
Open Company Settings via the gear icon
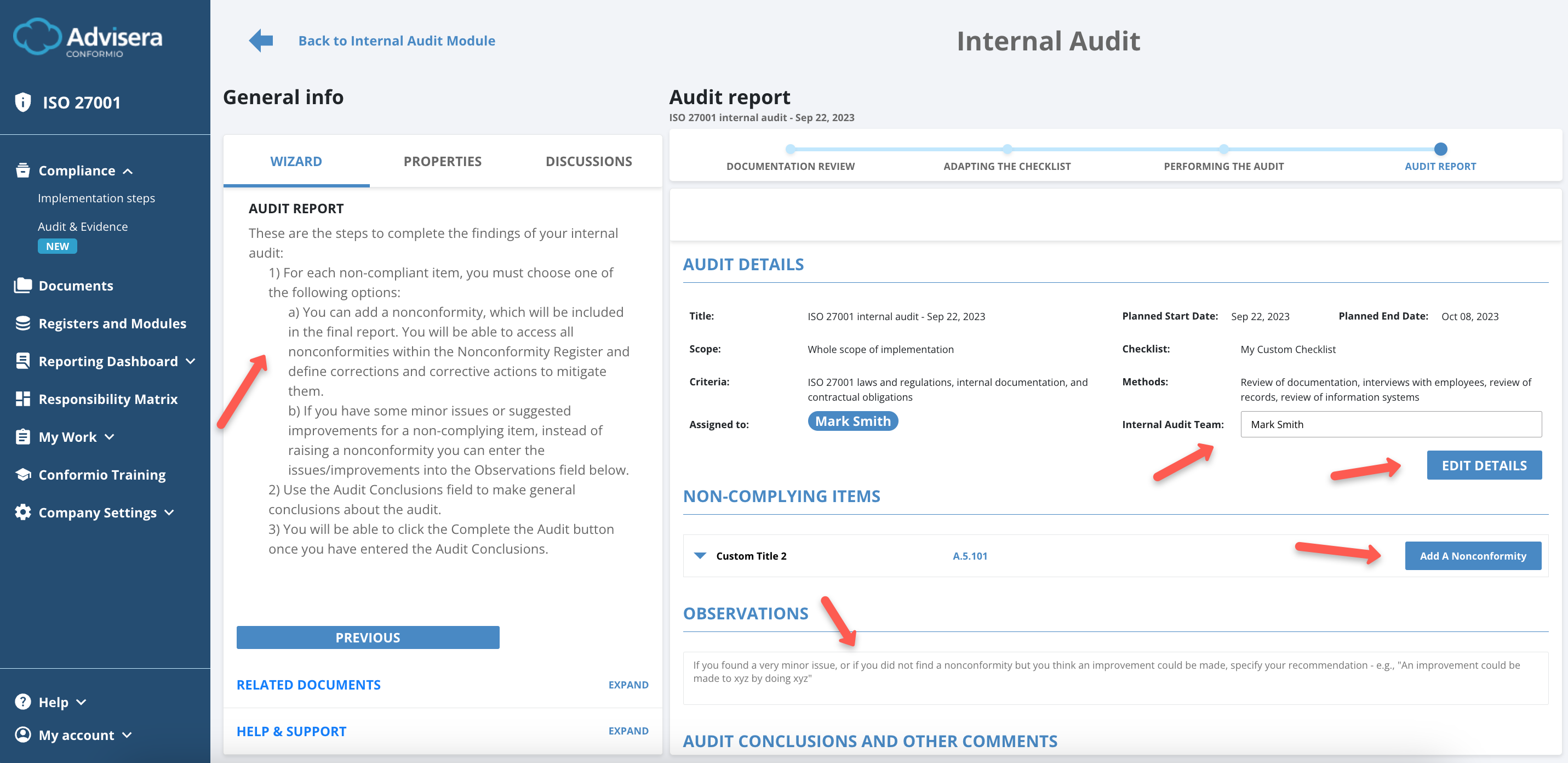tap(22, 512)
